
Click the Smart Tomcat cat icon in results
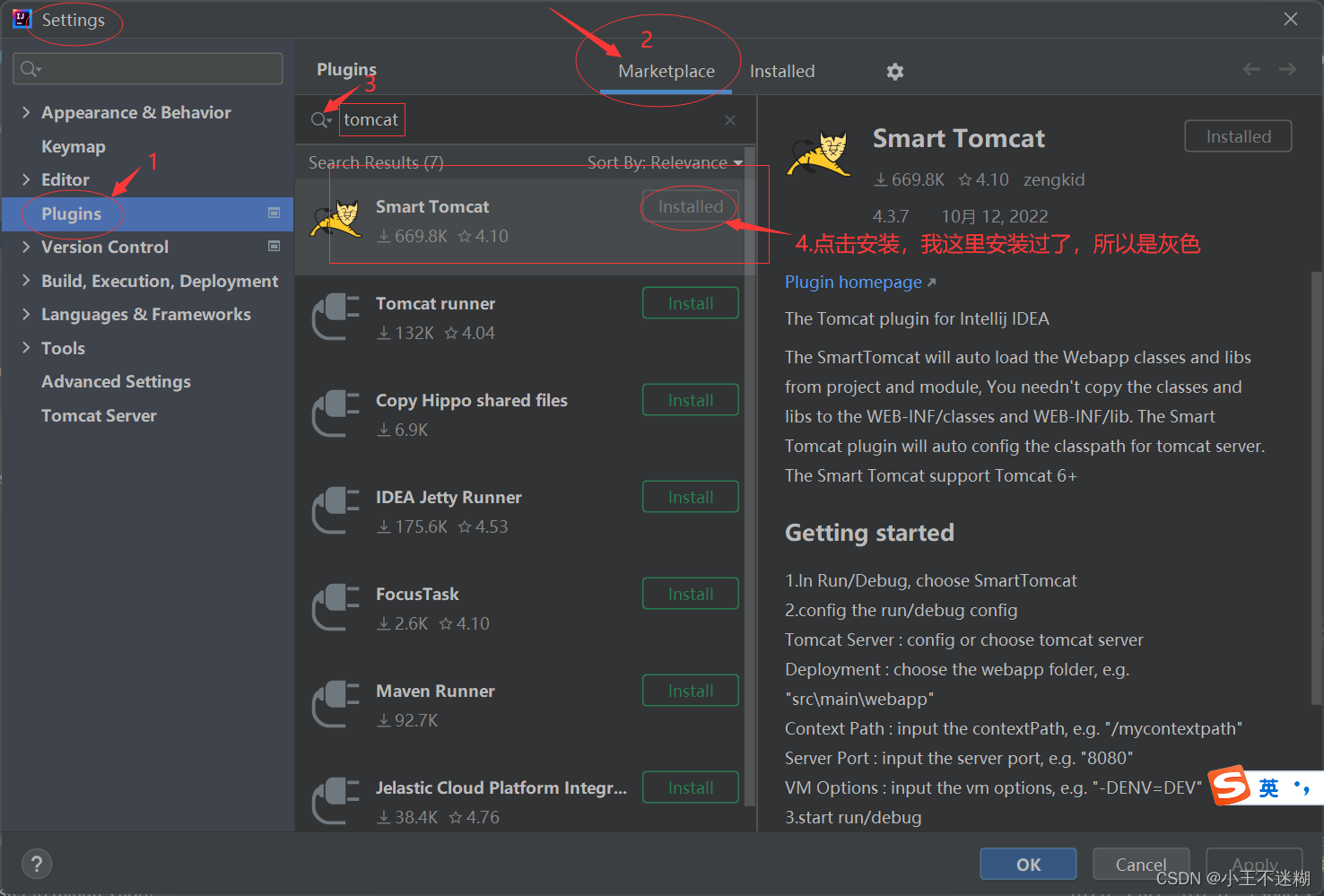[335, 221]
